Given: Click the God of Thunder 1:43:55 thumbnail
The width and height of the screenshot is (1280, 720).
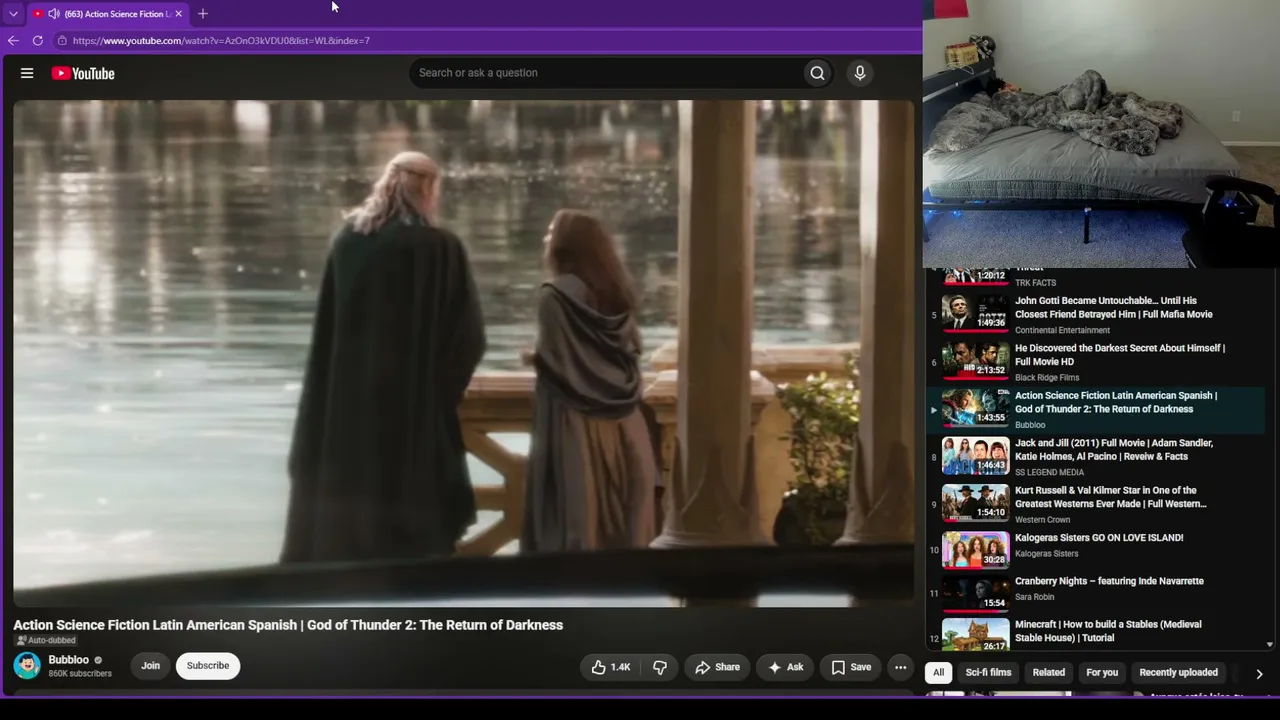Looking at the screenshot, I should (975, 408).
